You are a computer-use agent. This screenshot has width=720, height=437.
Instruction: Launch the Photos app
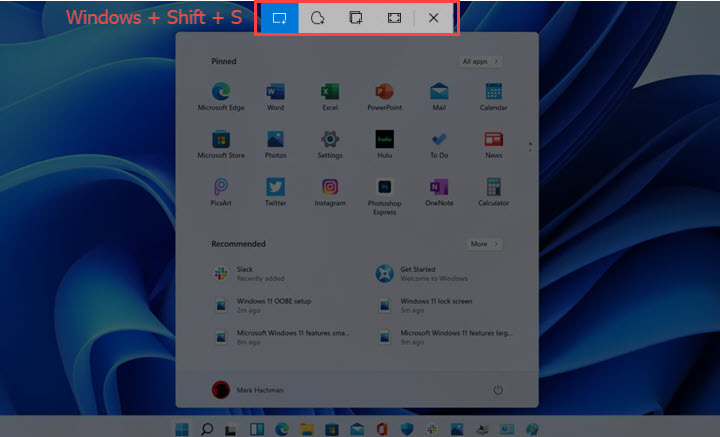coord(276,145)
